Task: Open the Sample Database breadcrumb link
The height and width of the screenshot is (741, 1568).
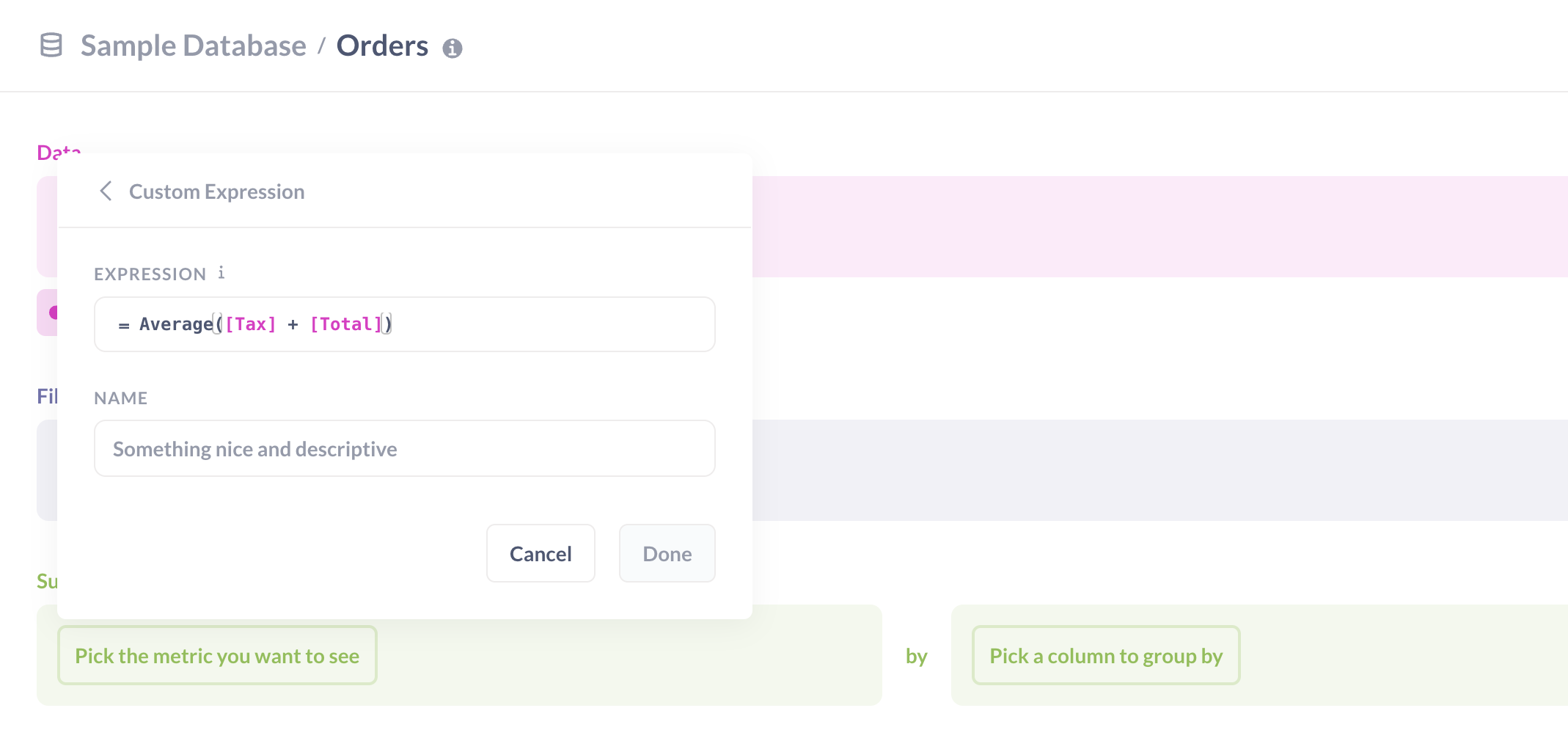Action: pos(194,45)
